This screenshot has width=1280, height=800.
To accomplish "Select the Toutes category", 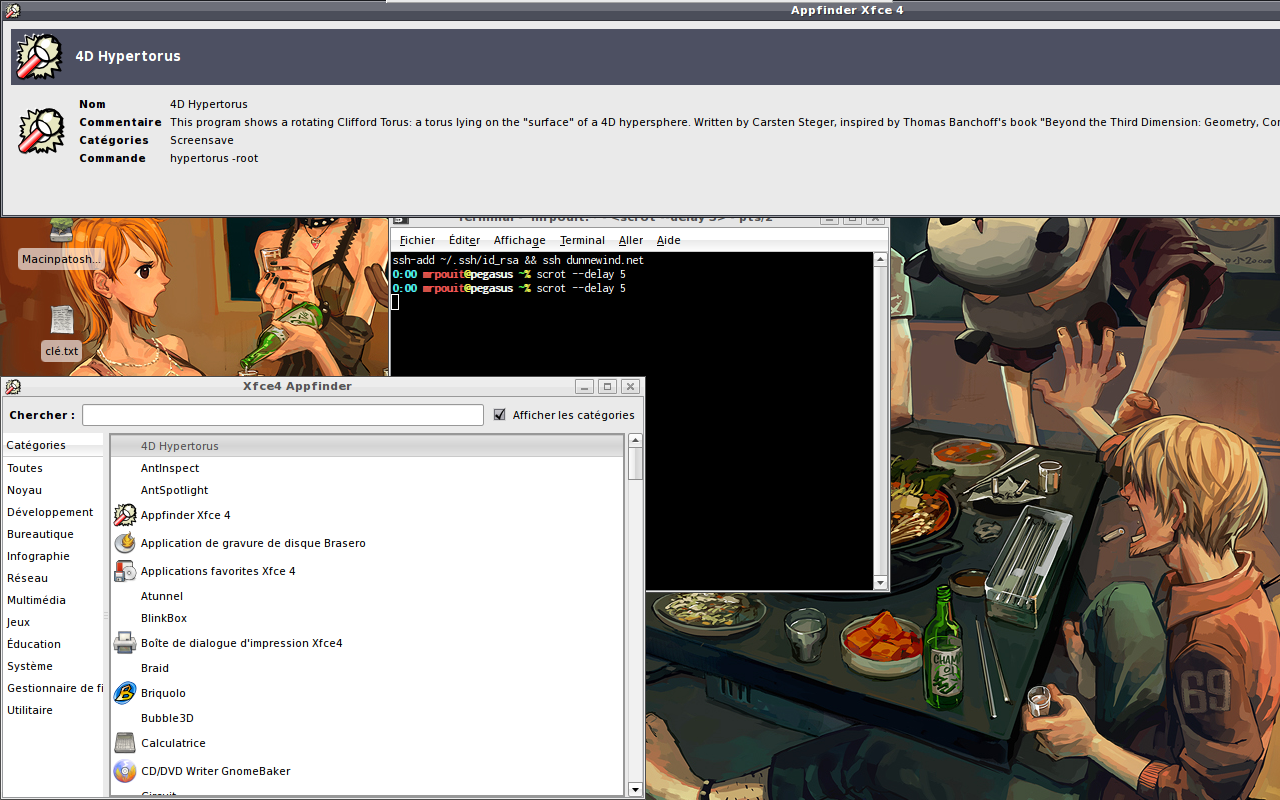I will pyautogui.click(x=25, y=468).
